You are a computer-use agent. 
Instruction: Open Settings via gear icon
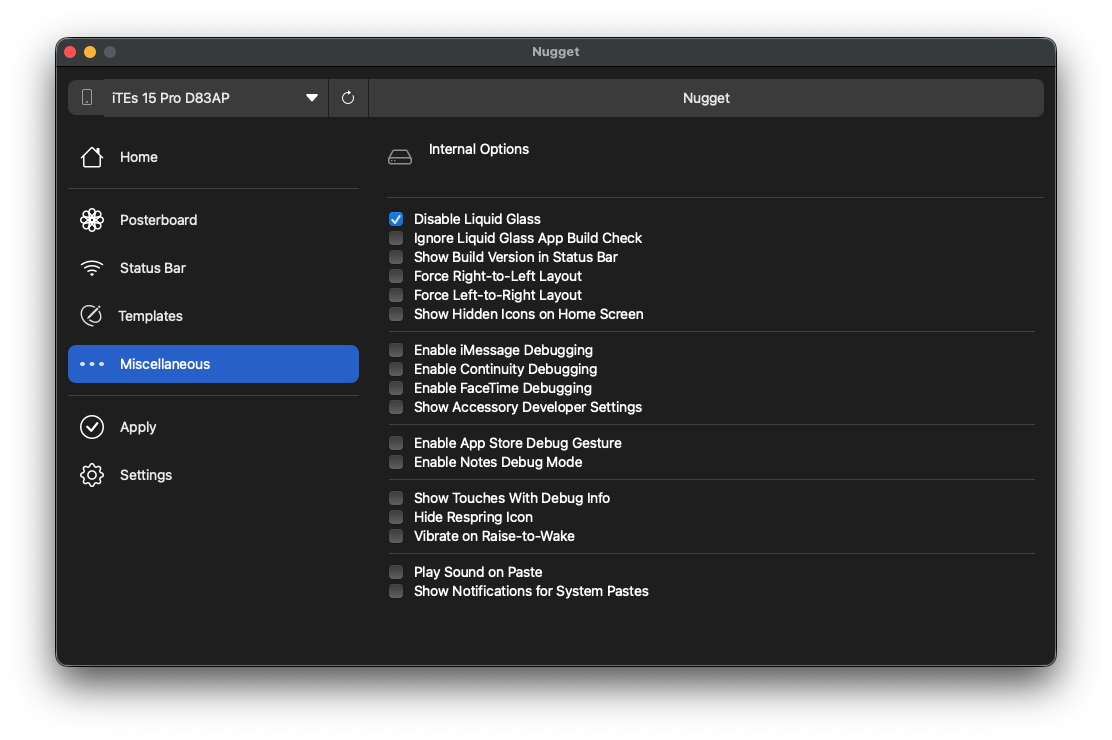pos(92,475)
